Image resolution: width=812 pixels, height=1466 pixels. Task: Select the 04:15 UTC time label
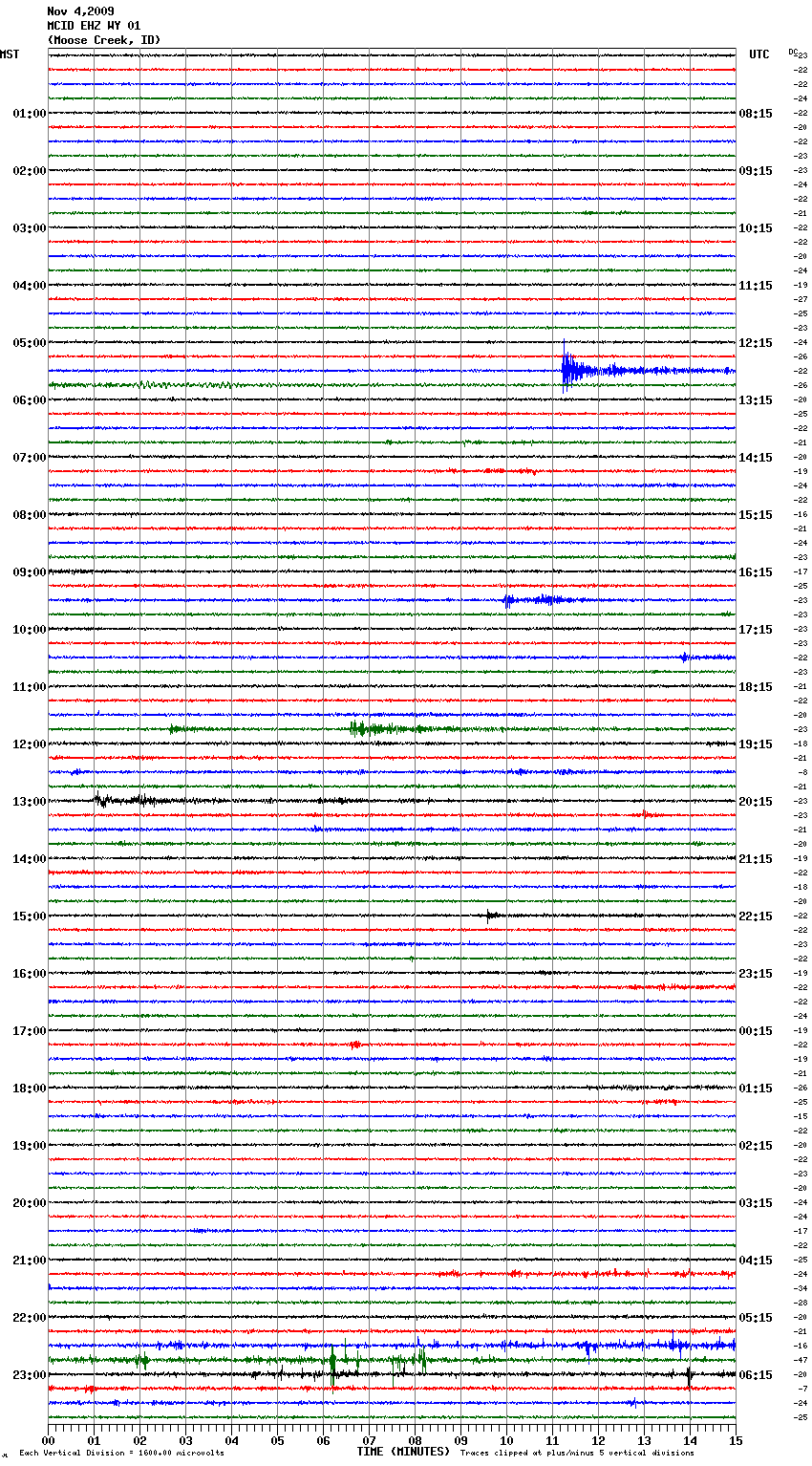(x=756, y=1261)
